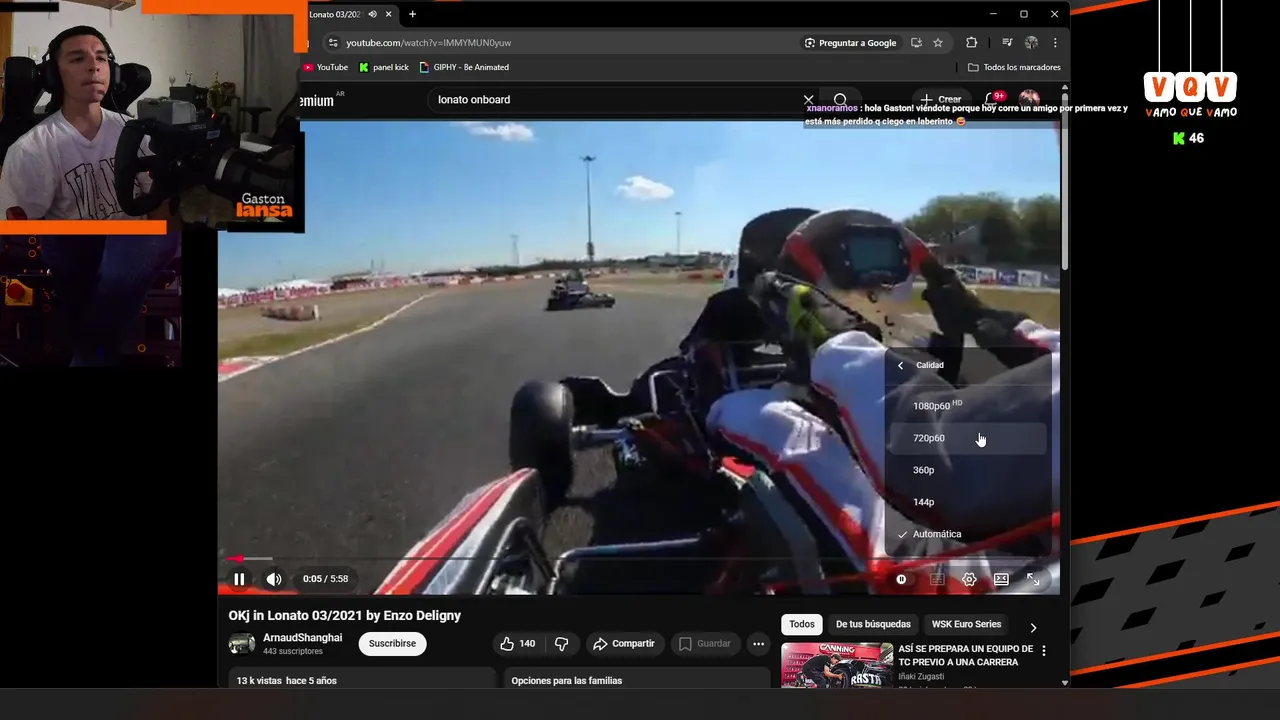This screenshot has height=720, width=1280.
Task: Bookmark this page with star icon
Action: coord(938,43)
